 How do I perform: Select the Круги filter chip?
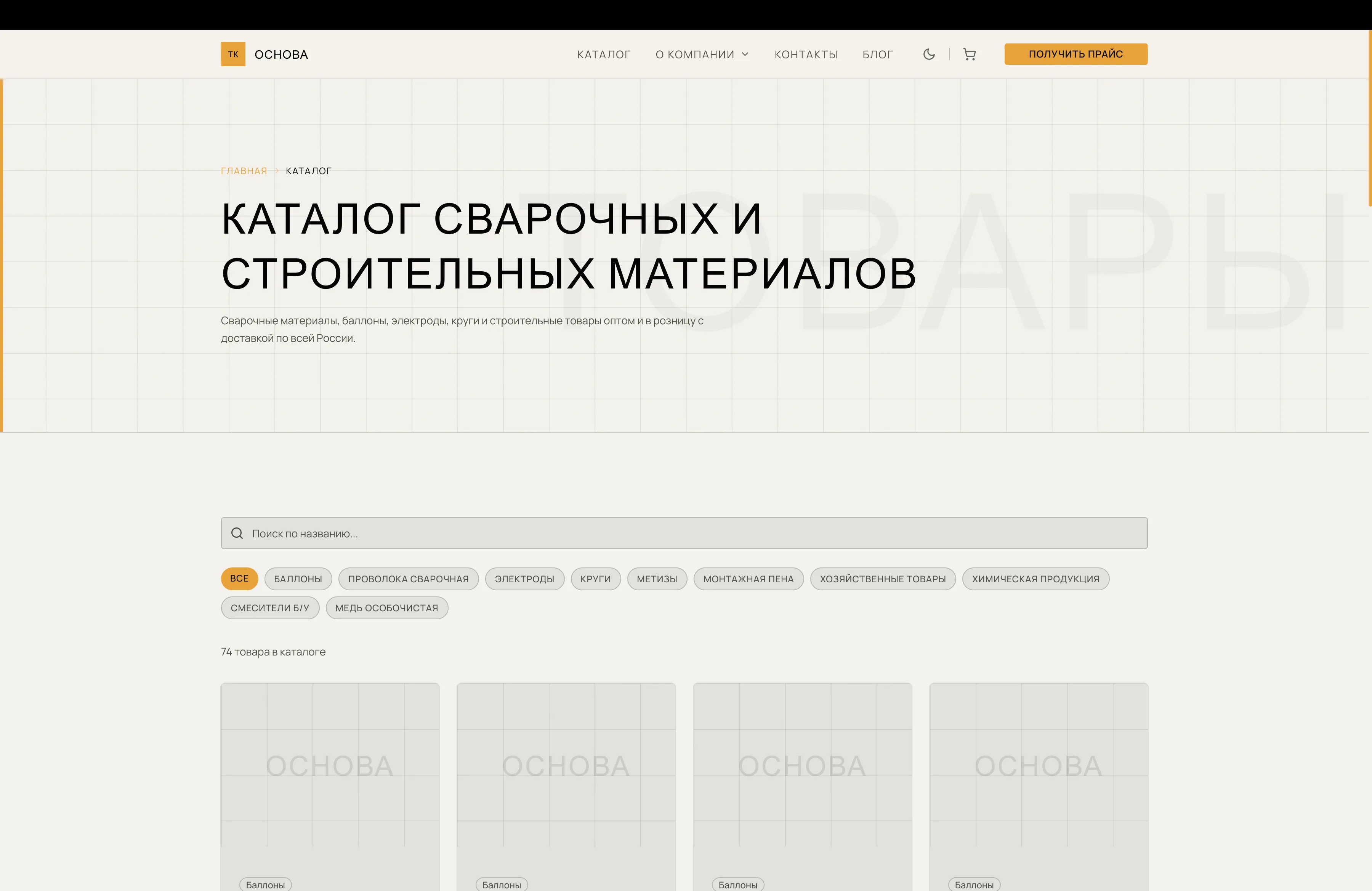coord(596,579)
